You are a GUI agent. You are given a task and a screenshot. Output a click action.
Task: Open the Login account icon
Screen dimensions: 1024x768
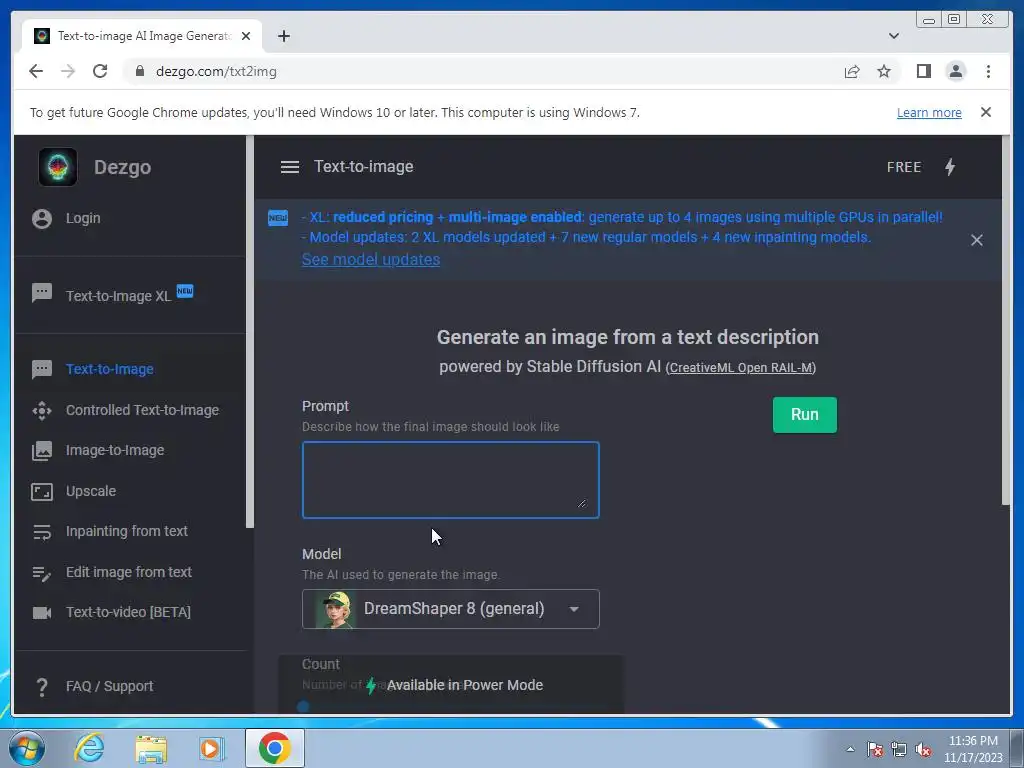point(42,219)
